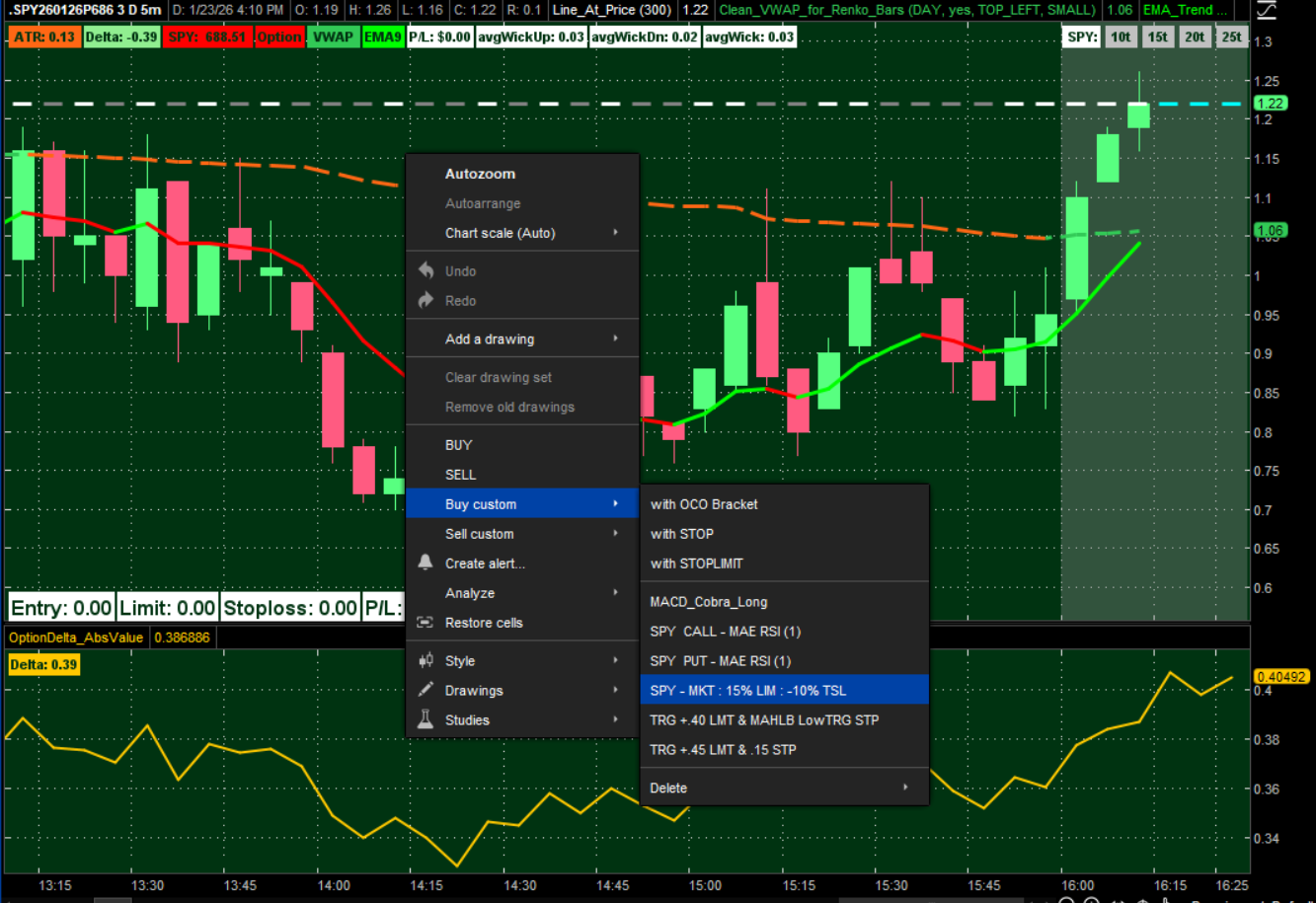The image size is (1316, 903).
Task: Click the Style candlestick icon
Action: click(x=426, y=661)
